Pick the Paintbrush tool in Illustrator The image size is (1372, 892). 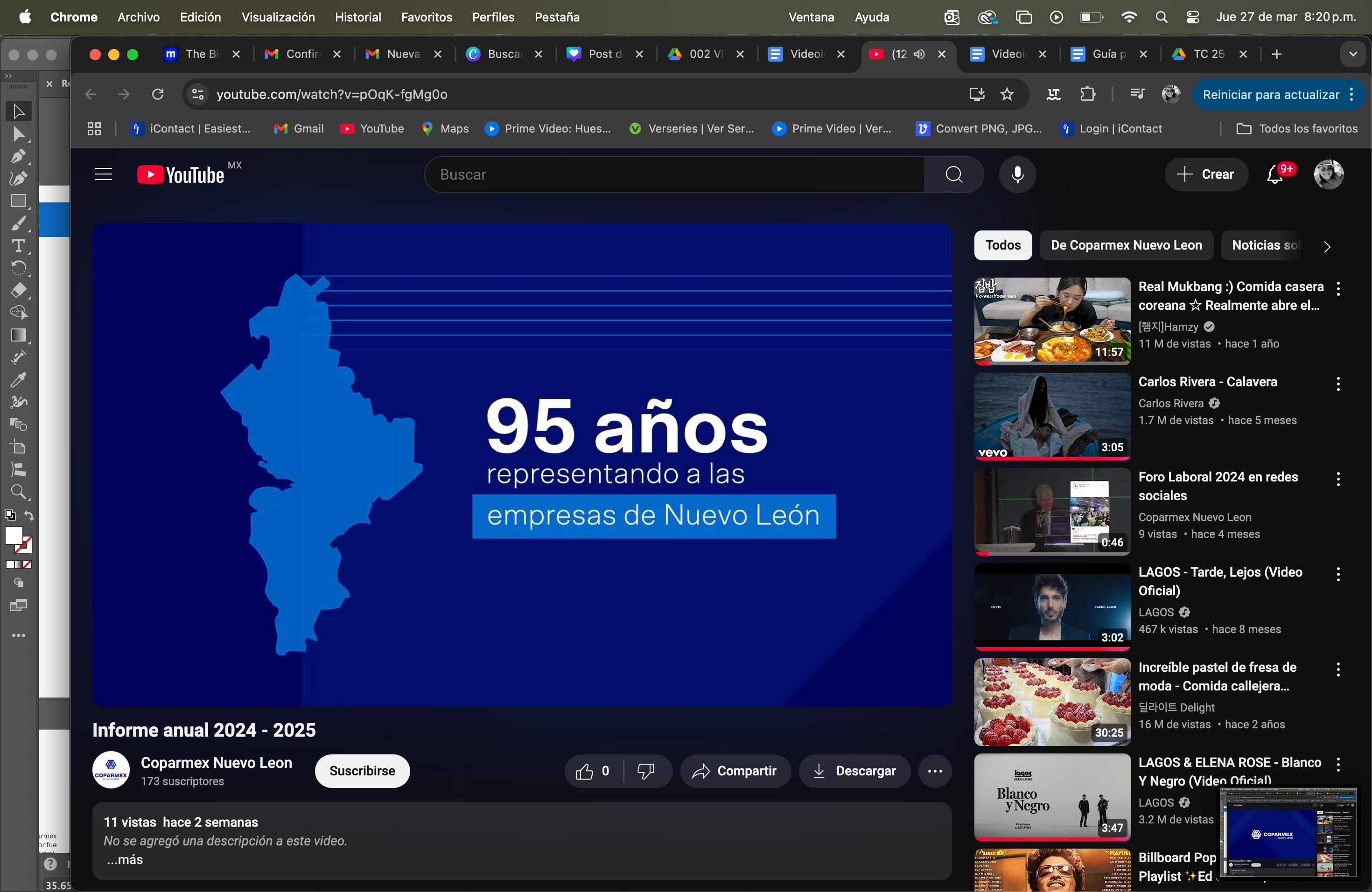tap(19, 223)
